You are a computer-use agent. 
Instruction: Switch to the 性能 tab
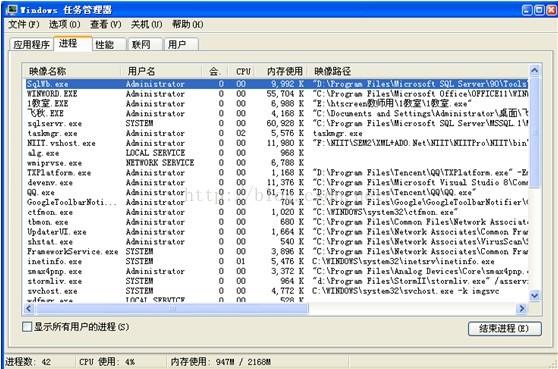pyautogui.click(x=109, y=44)
